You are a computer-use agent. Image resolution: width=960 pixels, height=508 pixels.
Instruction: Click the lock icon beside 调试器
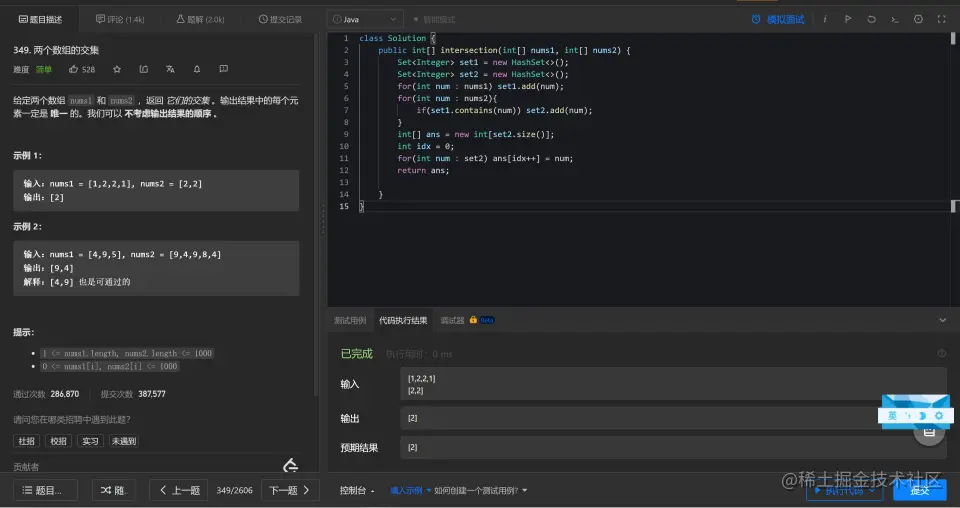(x=473, y=320)
